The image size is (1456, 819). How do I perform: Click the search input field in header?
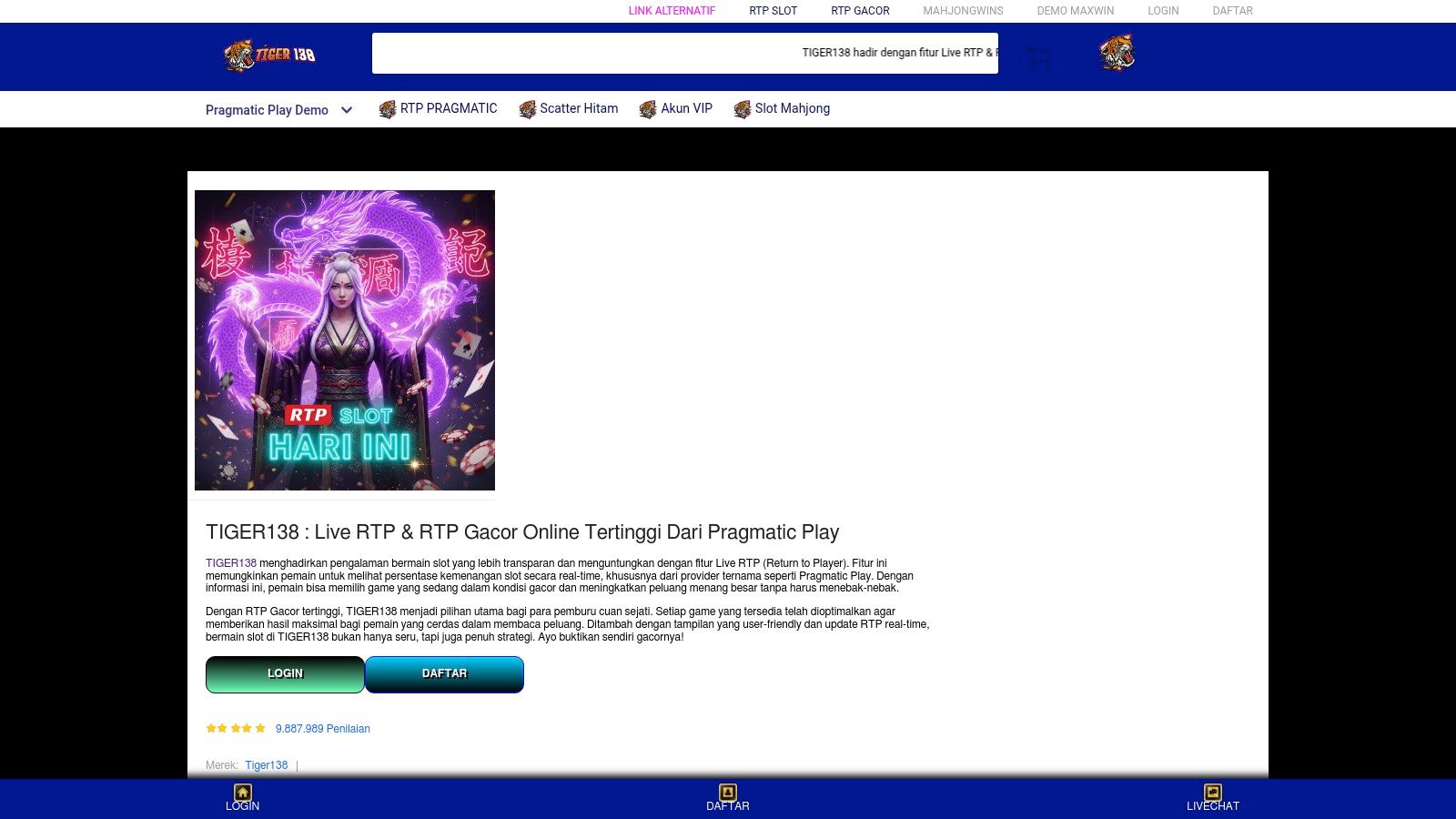[x=582, y=54]
